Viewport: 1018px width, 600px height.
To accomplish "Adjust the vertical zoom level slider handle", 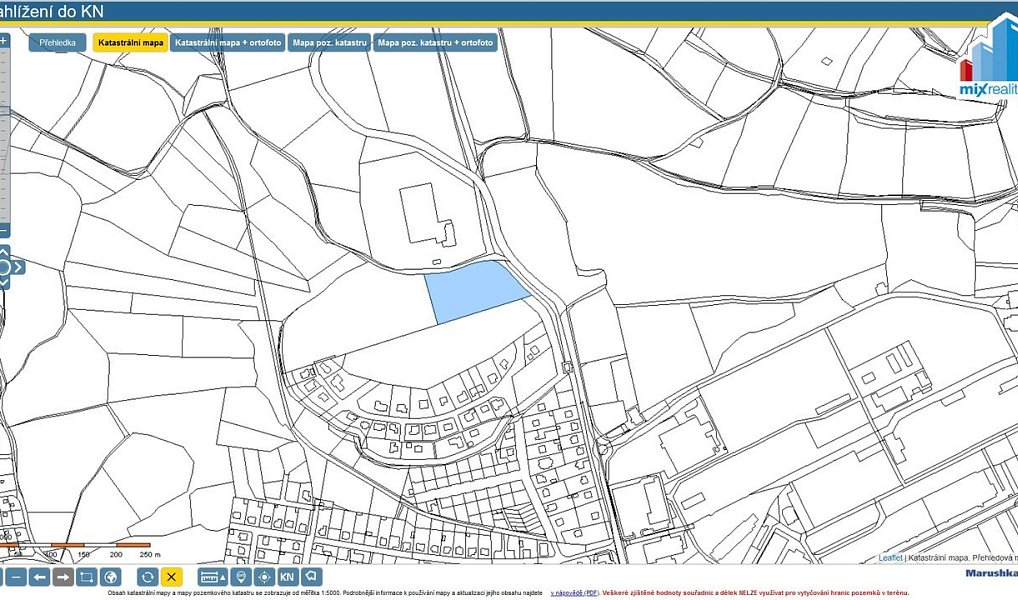I will [x=4, y=112].
